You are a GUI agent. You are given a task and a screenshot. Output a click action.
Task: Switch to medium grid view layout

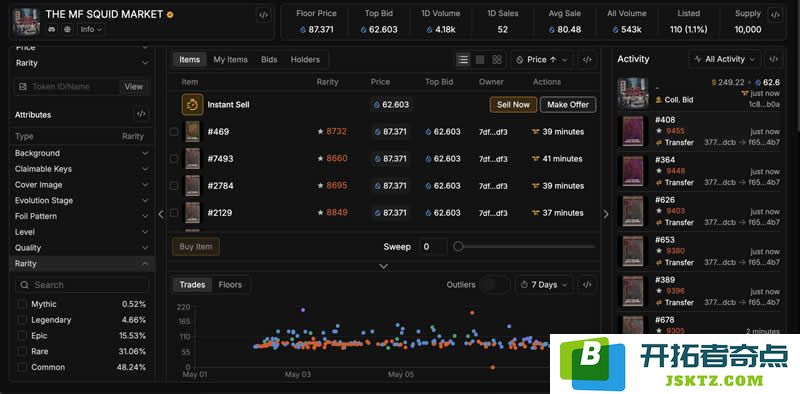pos(480,60)
